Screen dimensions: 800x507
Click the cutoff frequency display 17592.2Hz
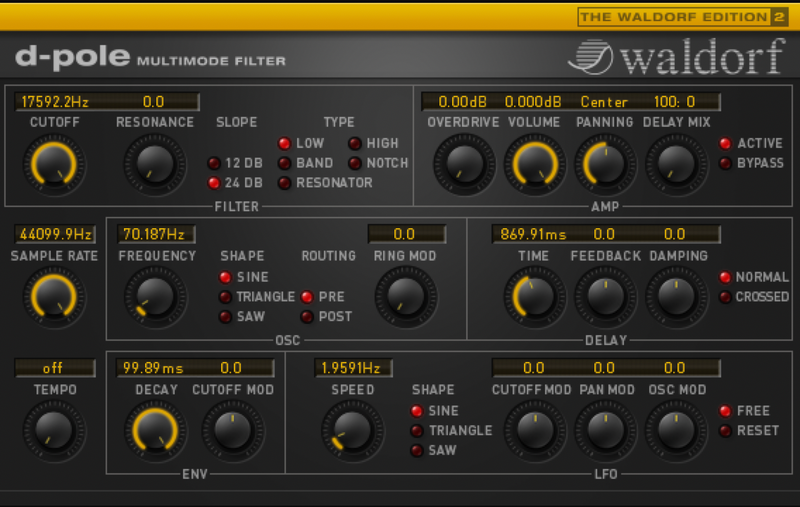[x=54, y=102]
